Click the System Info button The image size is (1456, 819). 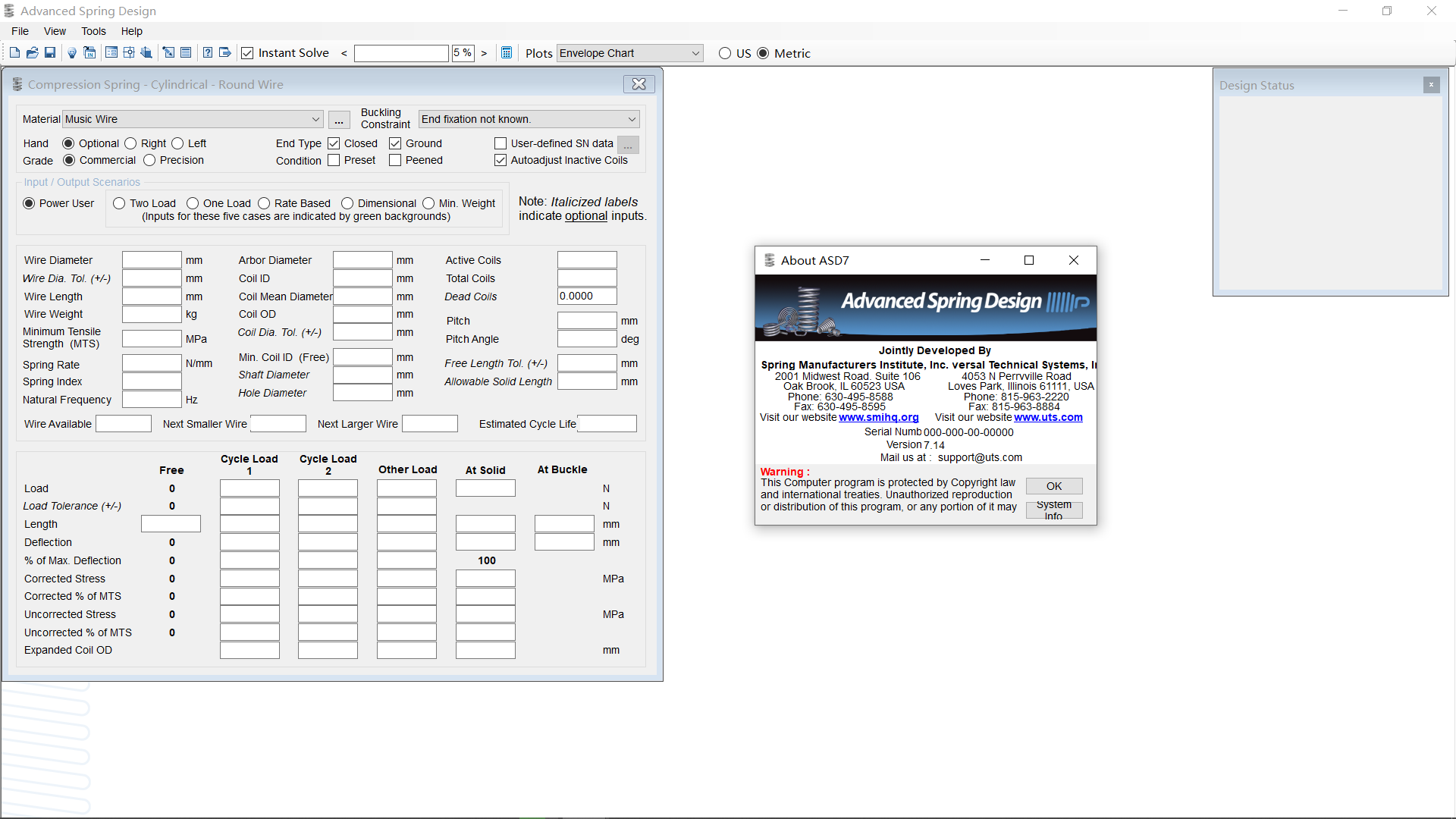[1054, 510]
